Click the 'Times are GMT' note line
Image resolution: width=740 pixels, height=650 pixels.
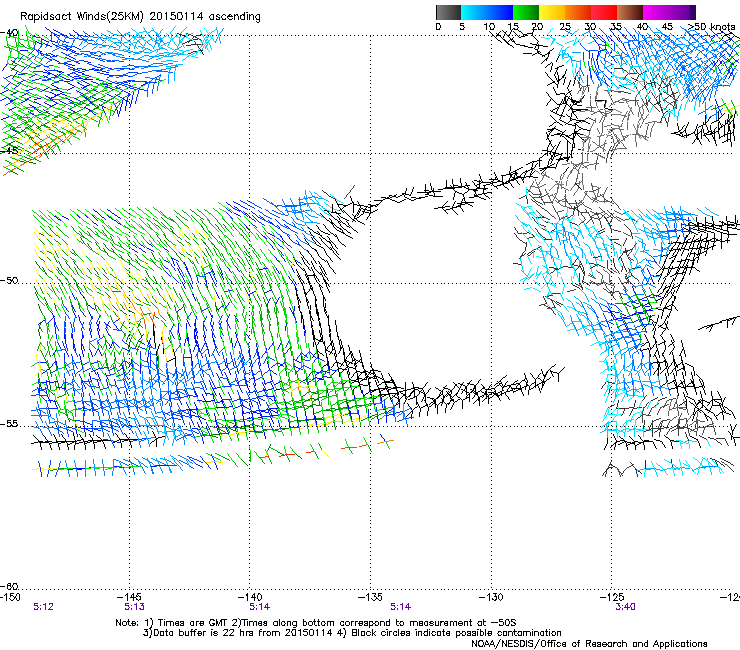(x=316, y=623)
